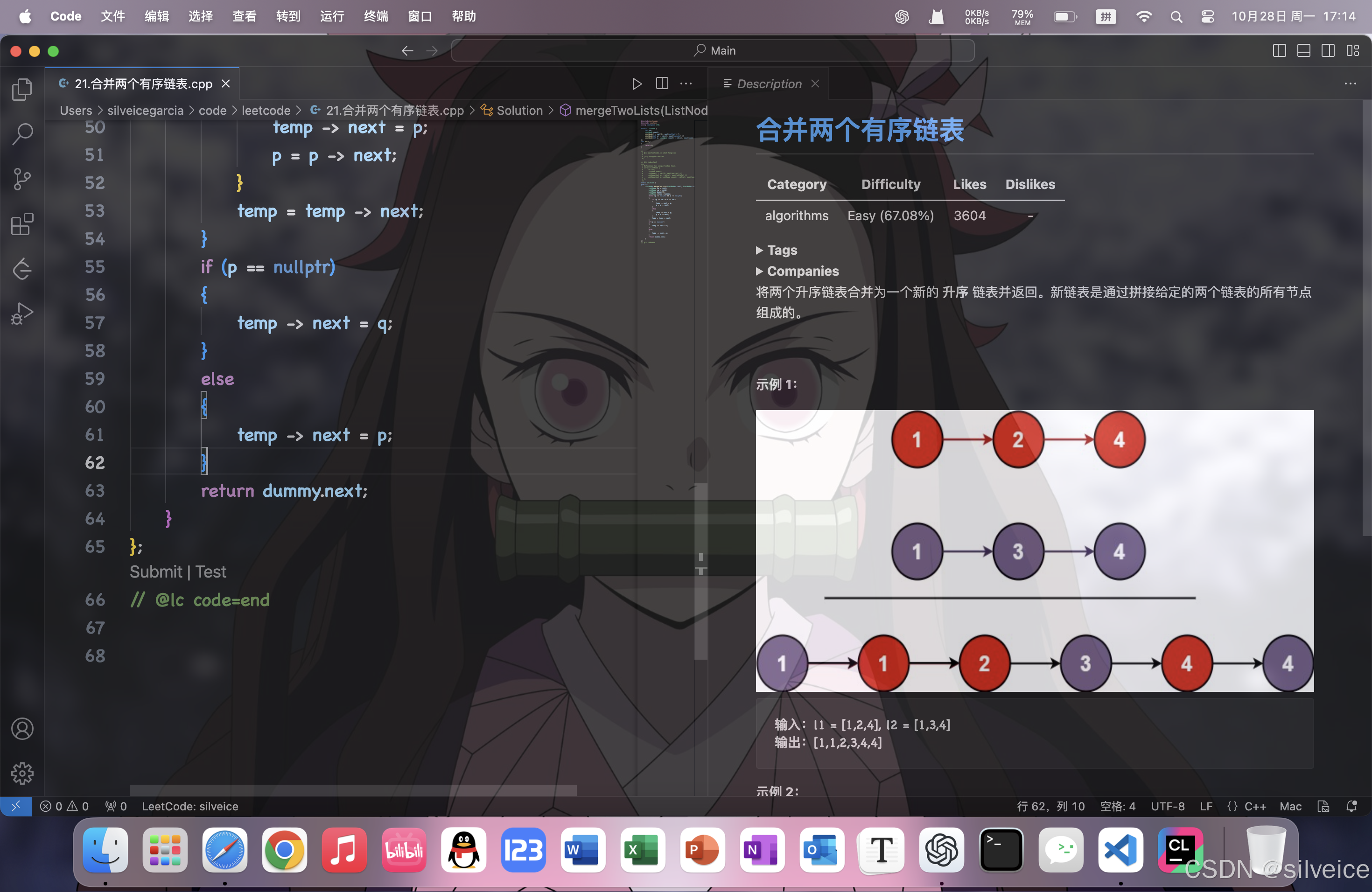Open Terminal from the Dock
Viewport: 1372px width, 892px height.
pos(1001,850)
